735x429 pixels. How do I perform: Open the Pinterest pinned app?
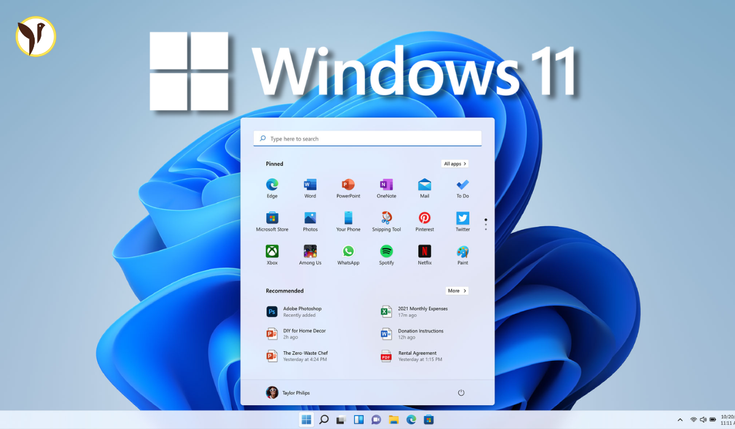(x=424, y=221)
